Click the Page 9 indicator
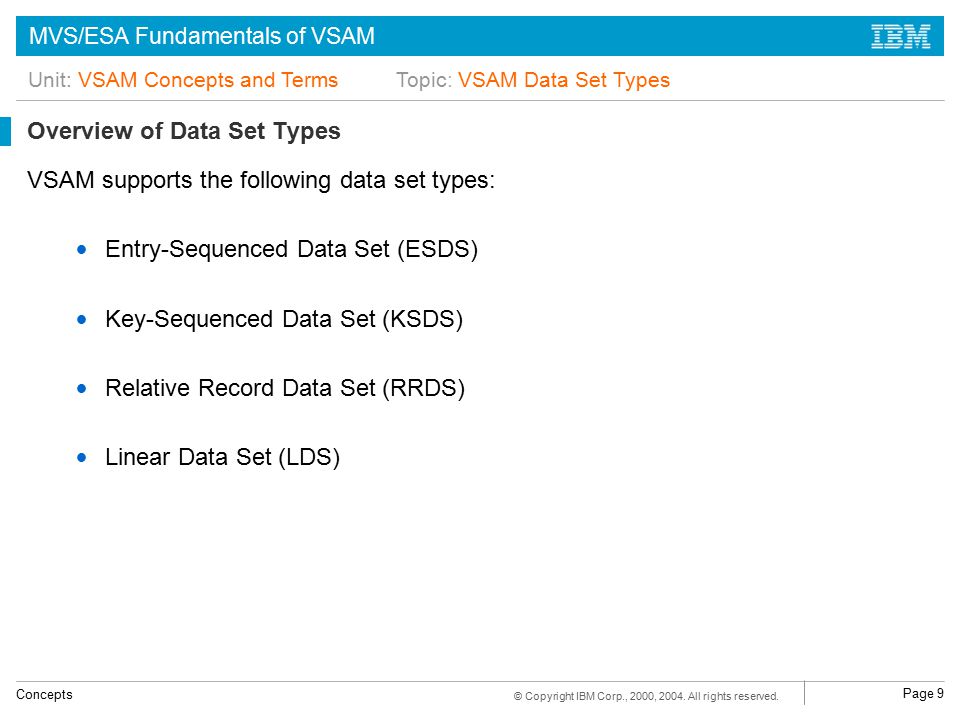This screenshot has width=960, height=720. (923, 693)
